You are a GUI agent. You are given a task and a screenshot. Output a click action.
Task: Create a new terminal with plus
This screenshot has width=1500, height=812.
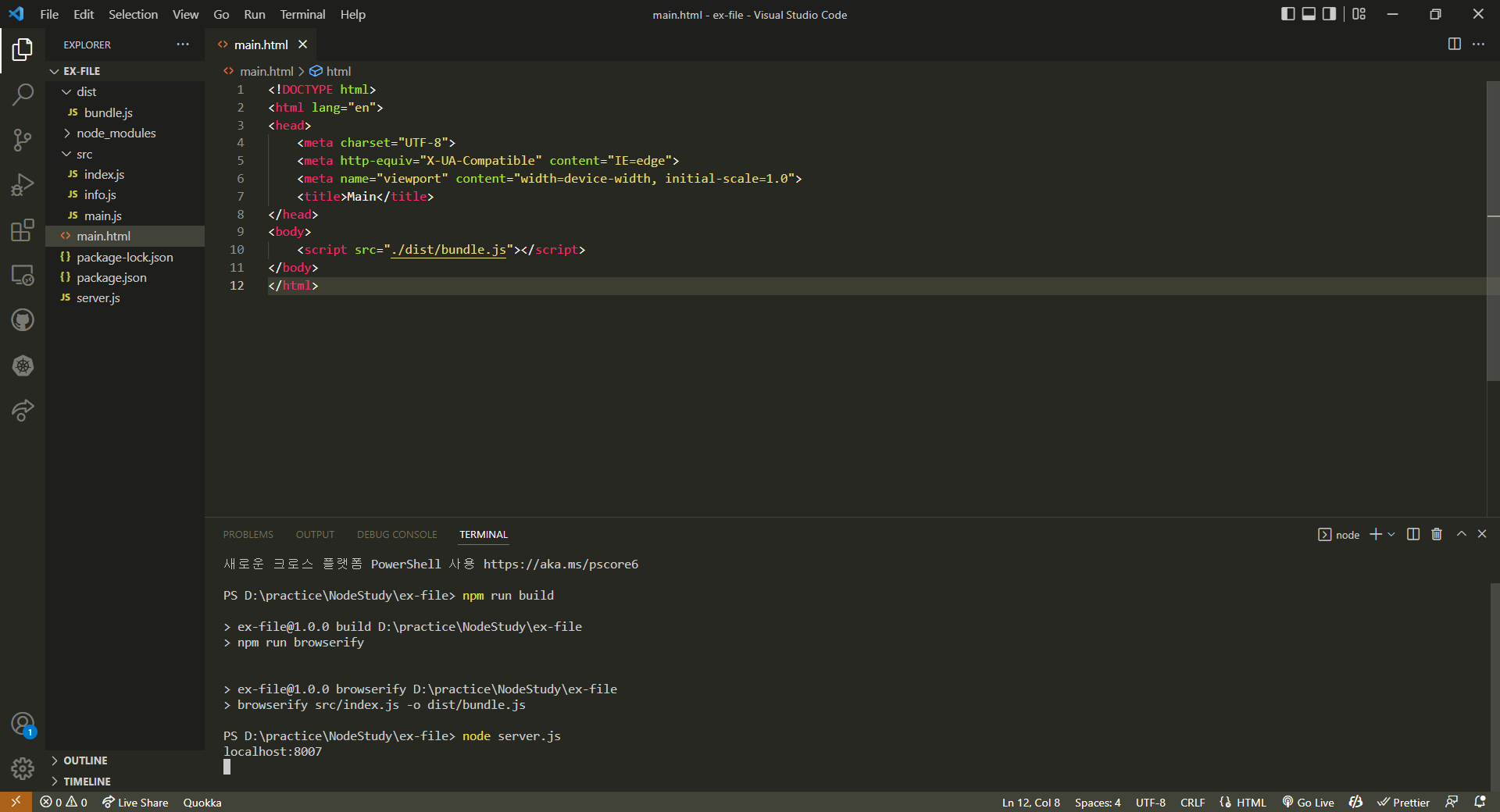(x=1376, y=534)
